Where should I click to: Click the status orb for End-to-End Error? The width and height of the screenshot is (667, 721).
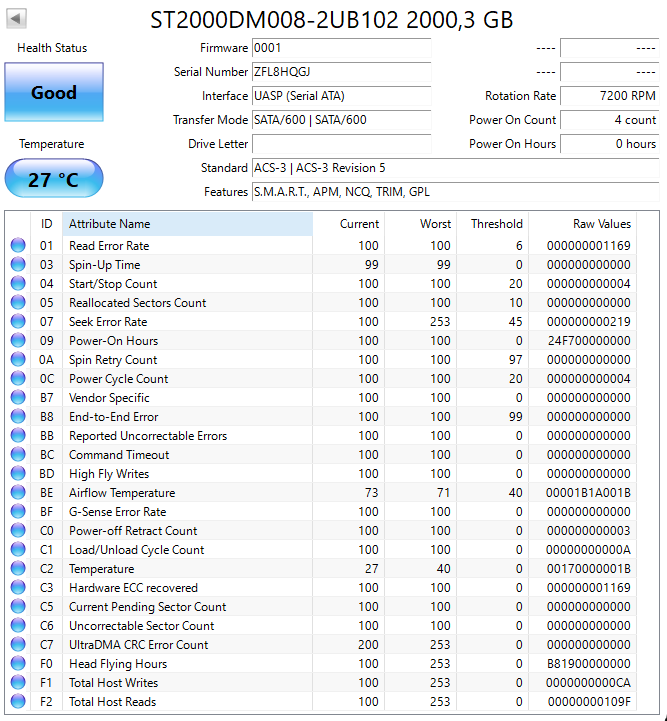point(18,417)
